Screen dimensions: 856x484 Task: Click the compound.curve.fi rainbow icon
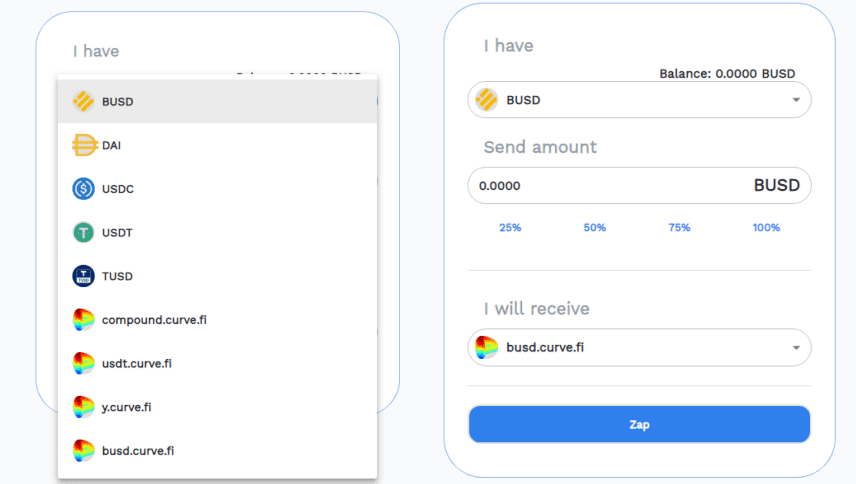(84, 320)
